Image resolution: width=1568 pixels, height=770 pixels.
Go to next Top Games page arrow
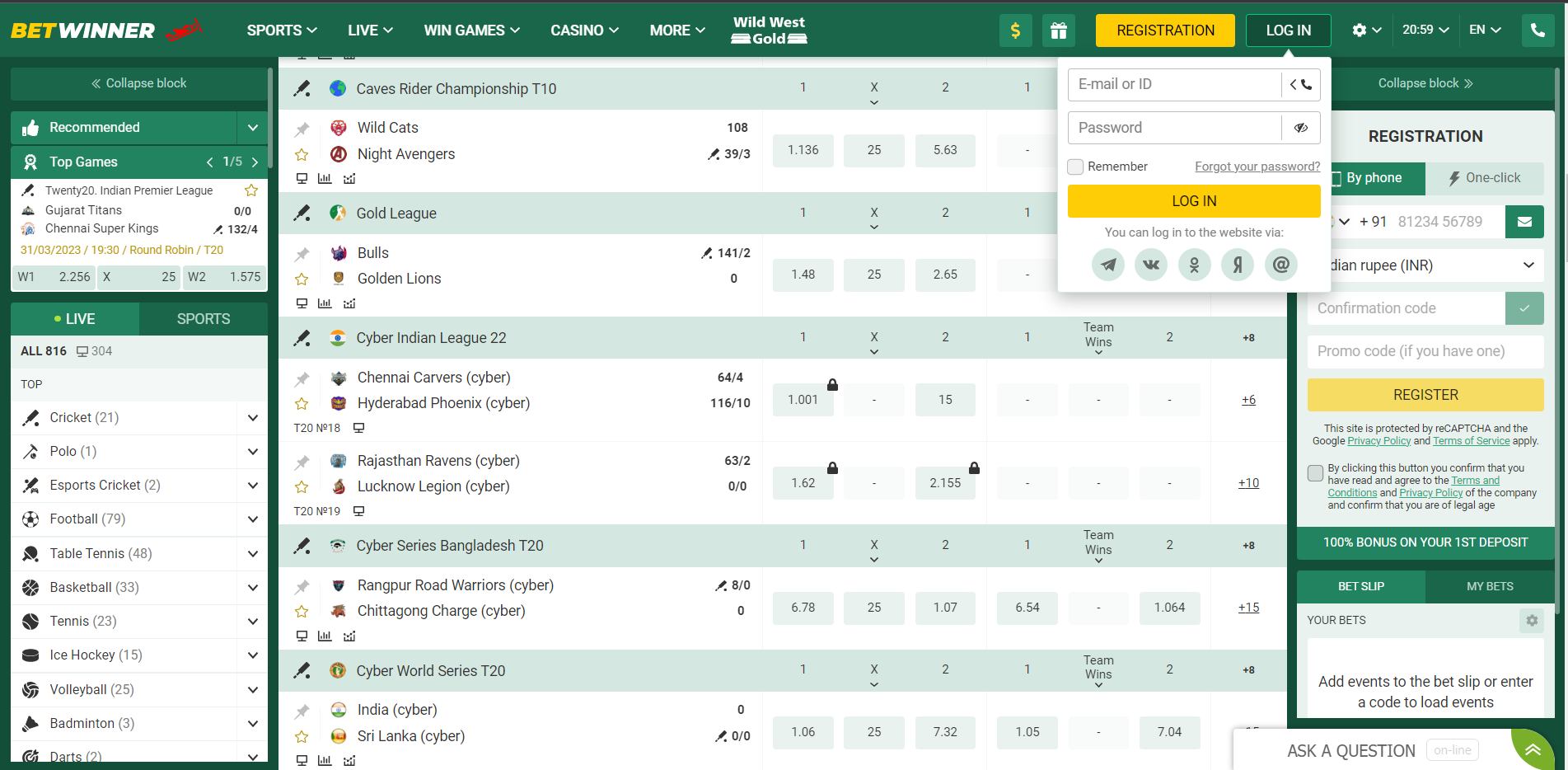(255, 162)
